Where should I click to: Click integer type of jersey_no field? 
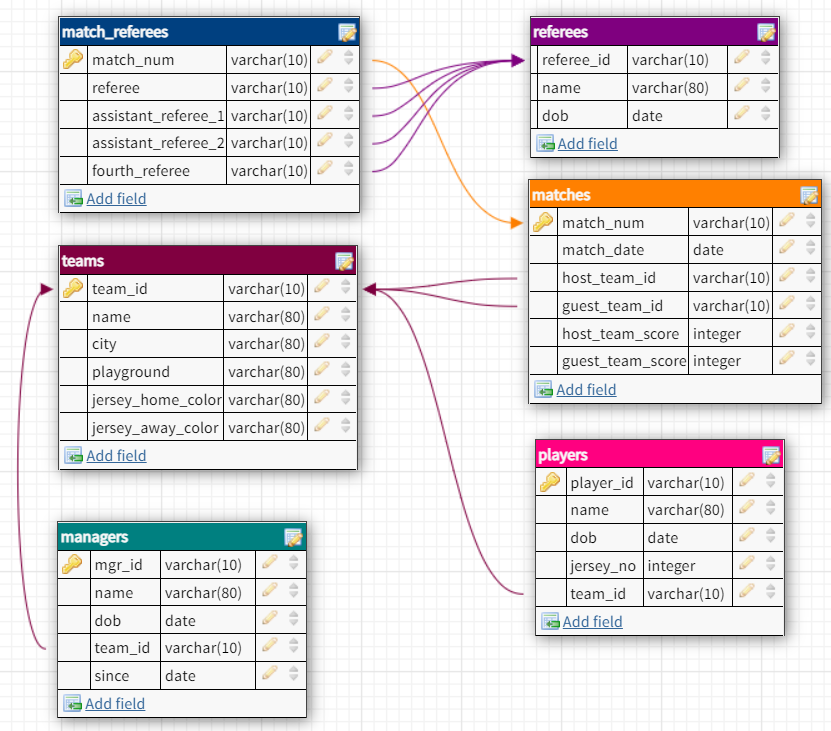pyautogui.click(x=671, y=566)
